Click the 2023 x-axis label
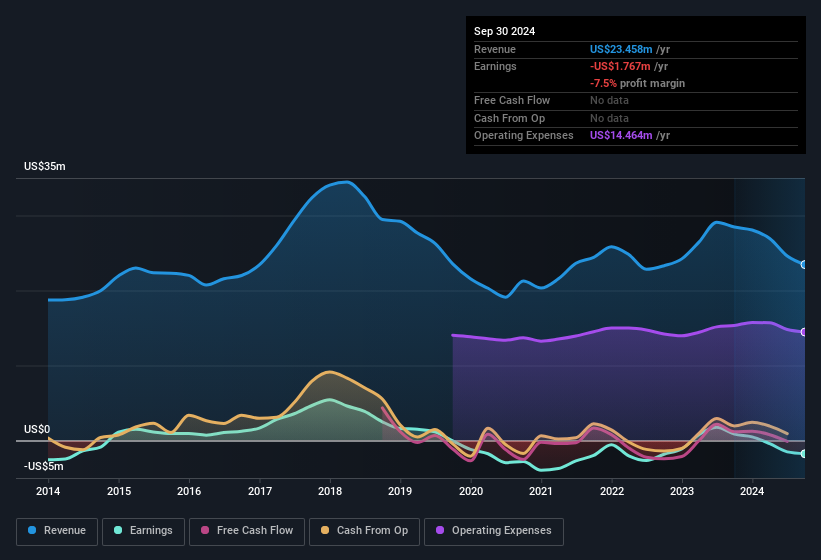821x560 pixels. [x=682, y=491]
